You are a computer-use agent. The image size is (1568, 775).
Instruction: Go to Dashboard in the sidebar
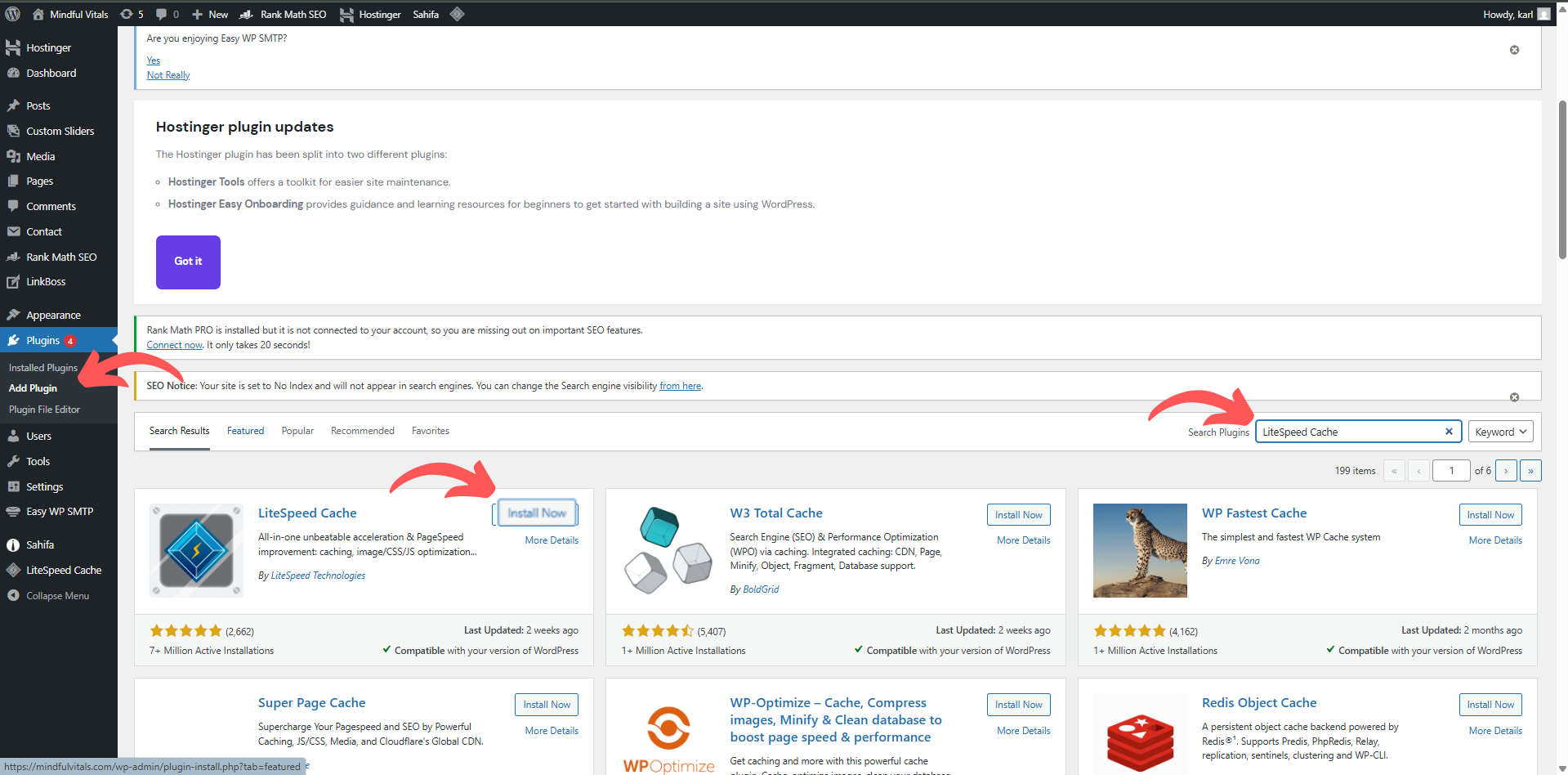tap(59, 73)
